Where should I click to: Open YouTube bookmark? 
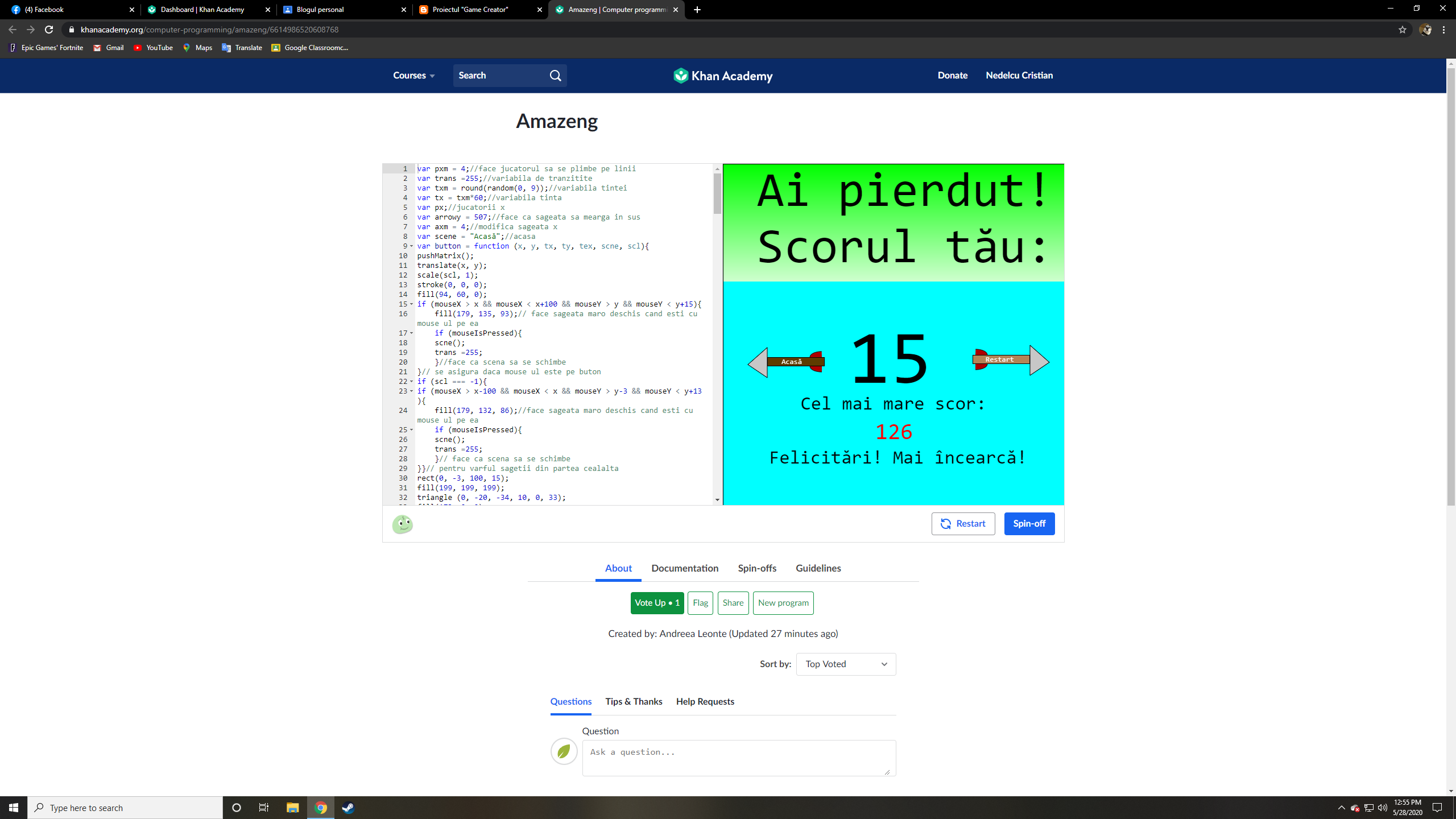153,48
